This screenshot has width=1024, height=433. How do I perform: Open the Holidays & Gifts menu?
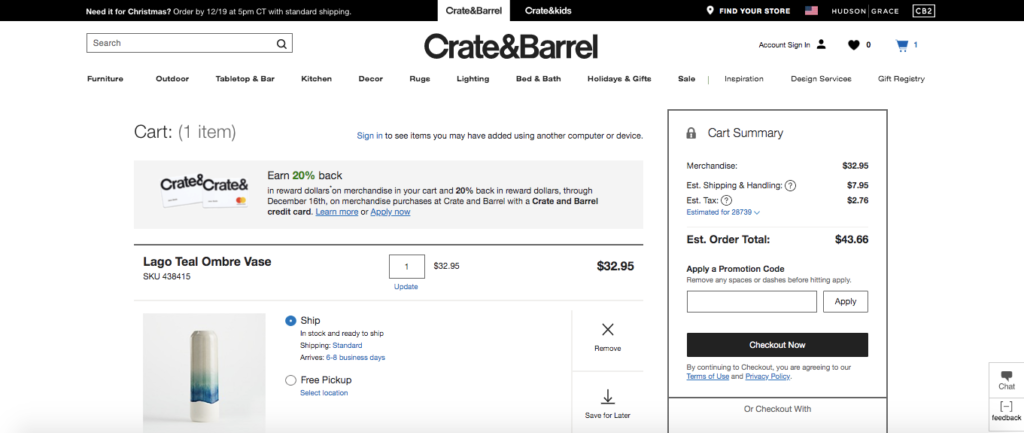[x=619, y=79]
